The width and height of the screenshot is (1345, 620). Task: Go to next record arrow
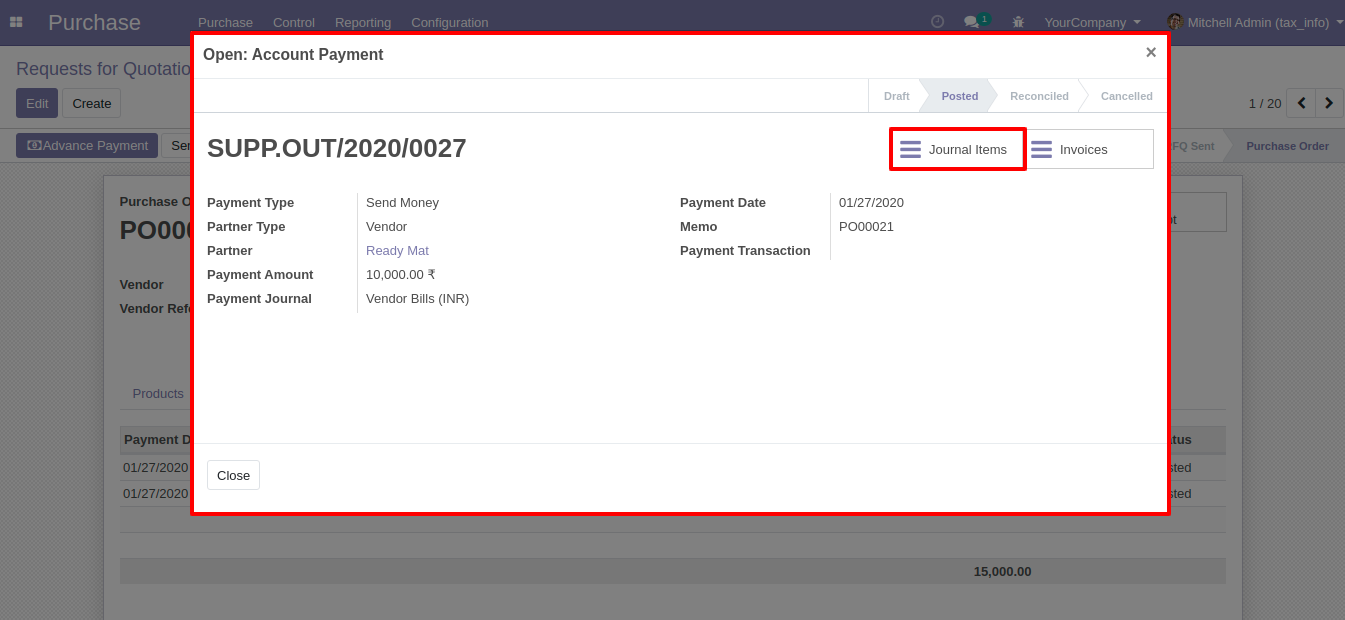(1329, 103)
